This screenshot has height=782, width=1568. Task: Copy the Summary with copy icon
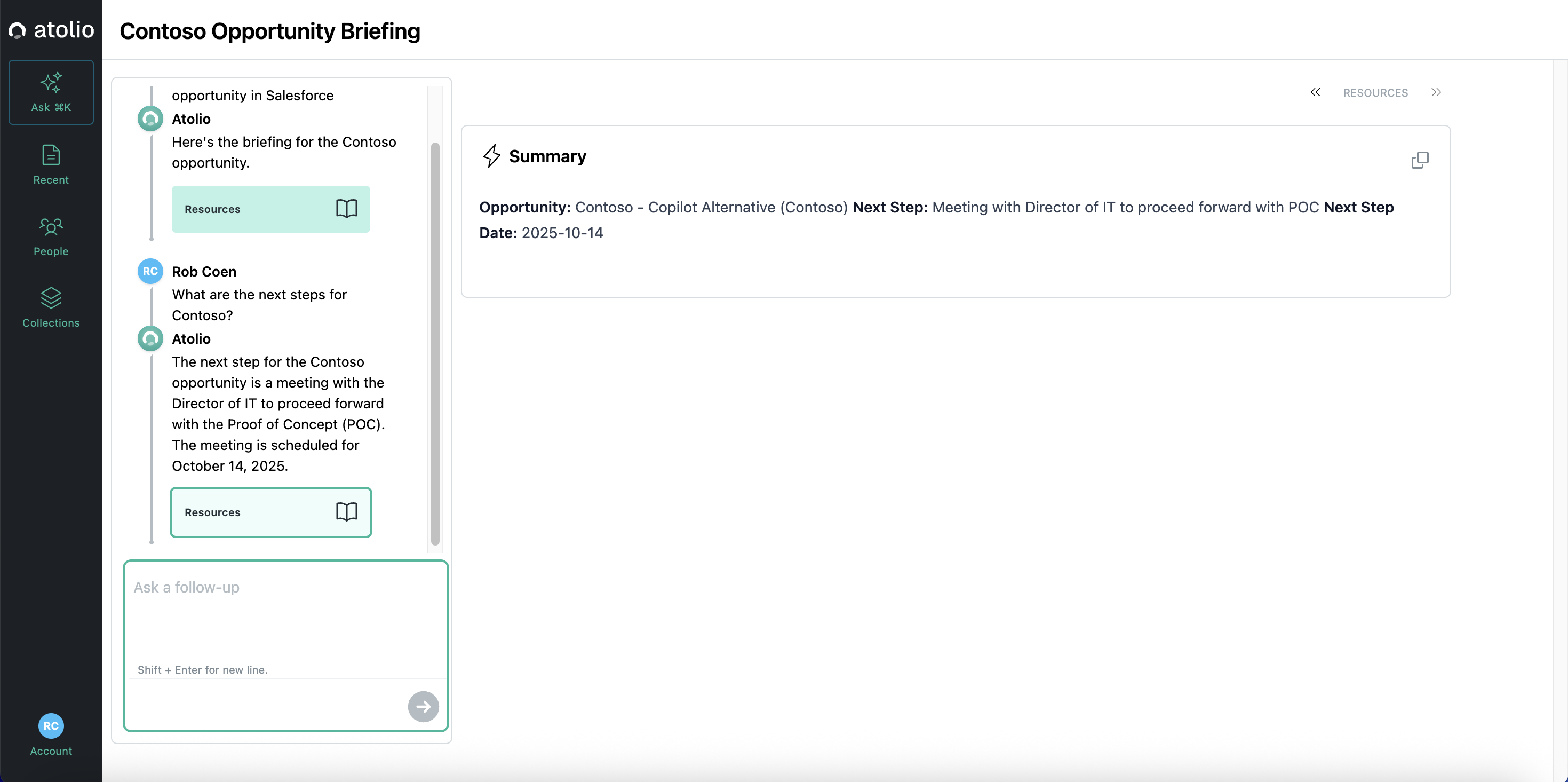1420,160
